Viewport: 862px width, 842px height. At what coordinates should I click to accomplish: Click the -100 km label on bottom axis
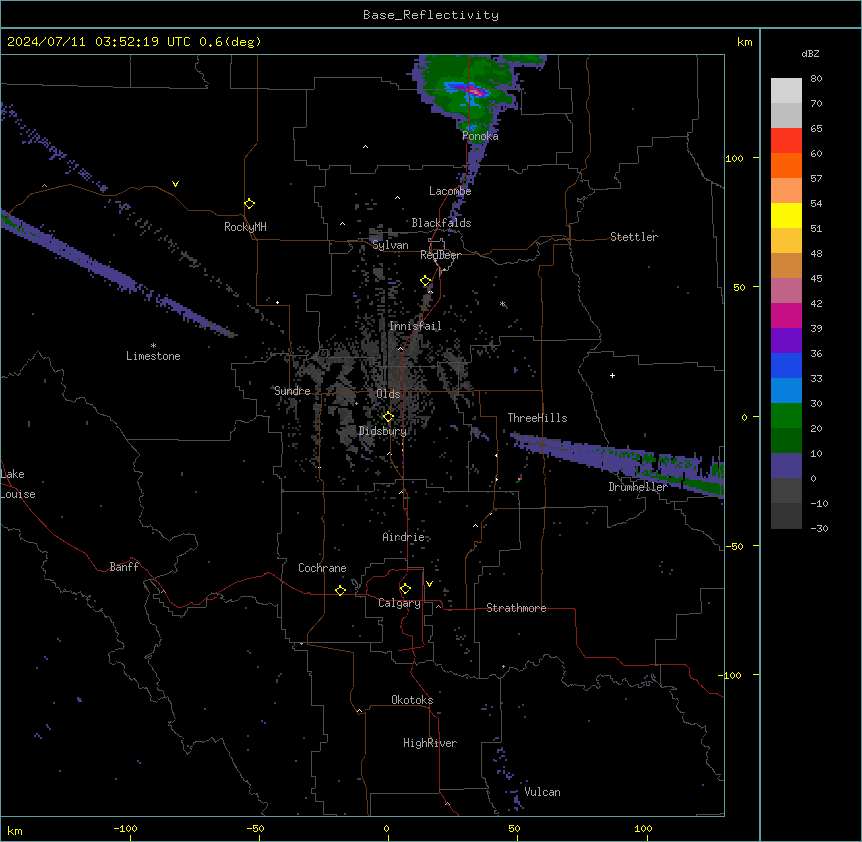(125, 828)
